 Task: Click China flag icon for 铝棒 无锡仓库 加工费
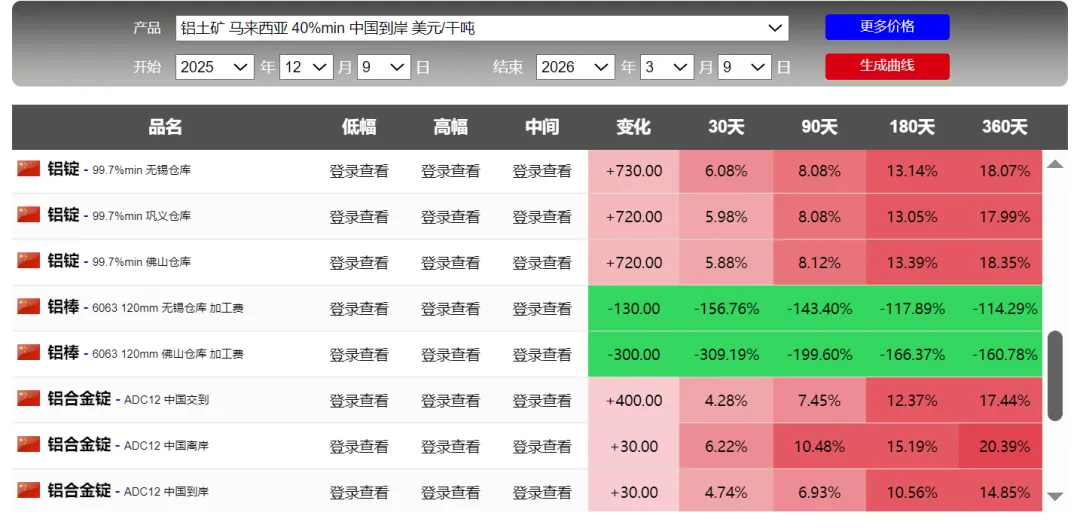29,306
